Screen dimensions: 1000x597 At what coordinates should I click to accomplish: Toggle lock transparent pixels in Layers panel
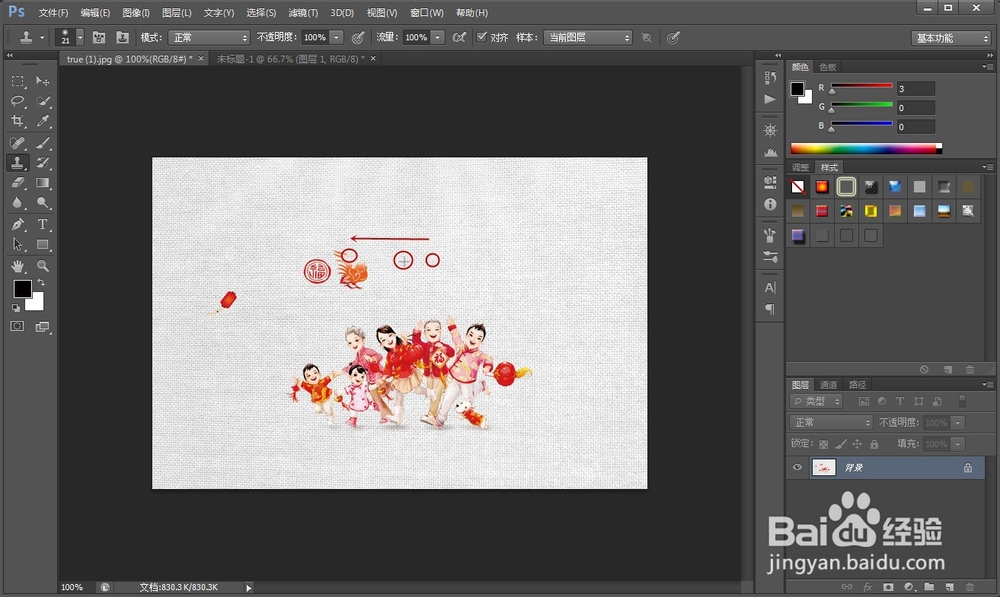click(824, 444)
